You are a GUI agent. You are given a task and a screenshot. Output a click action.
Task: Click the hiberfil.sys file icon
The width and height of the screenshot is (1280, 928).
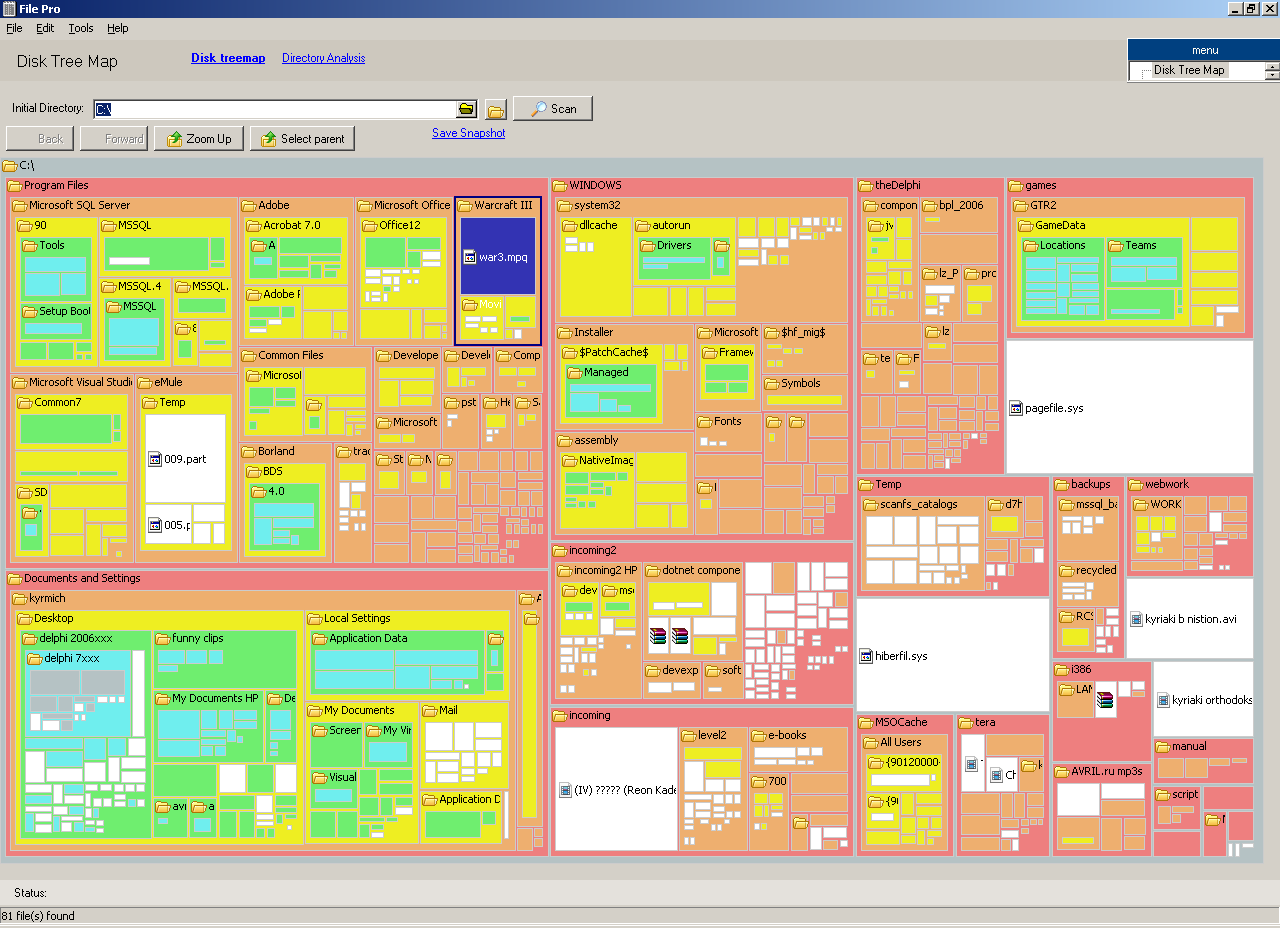pyautogui.click(x=866, y=656)
